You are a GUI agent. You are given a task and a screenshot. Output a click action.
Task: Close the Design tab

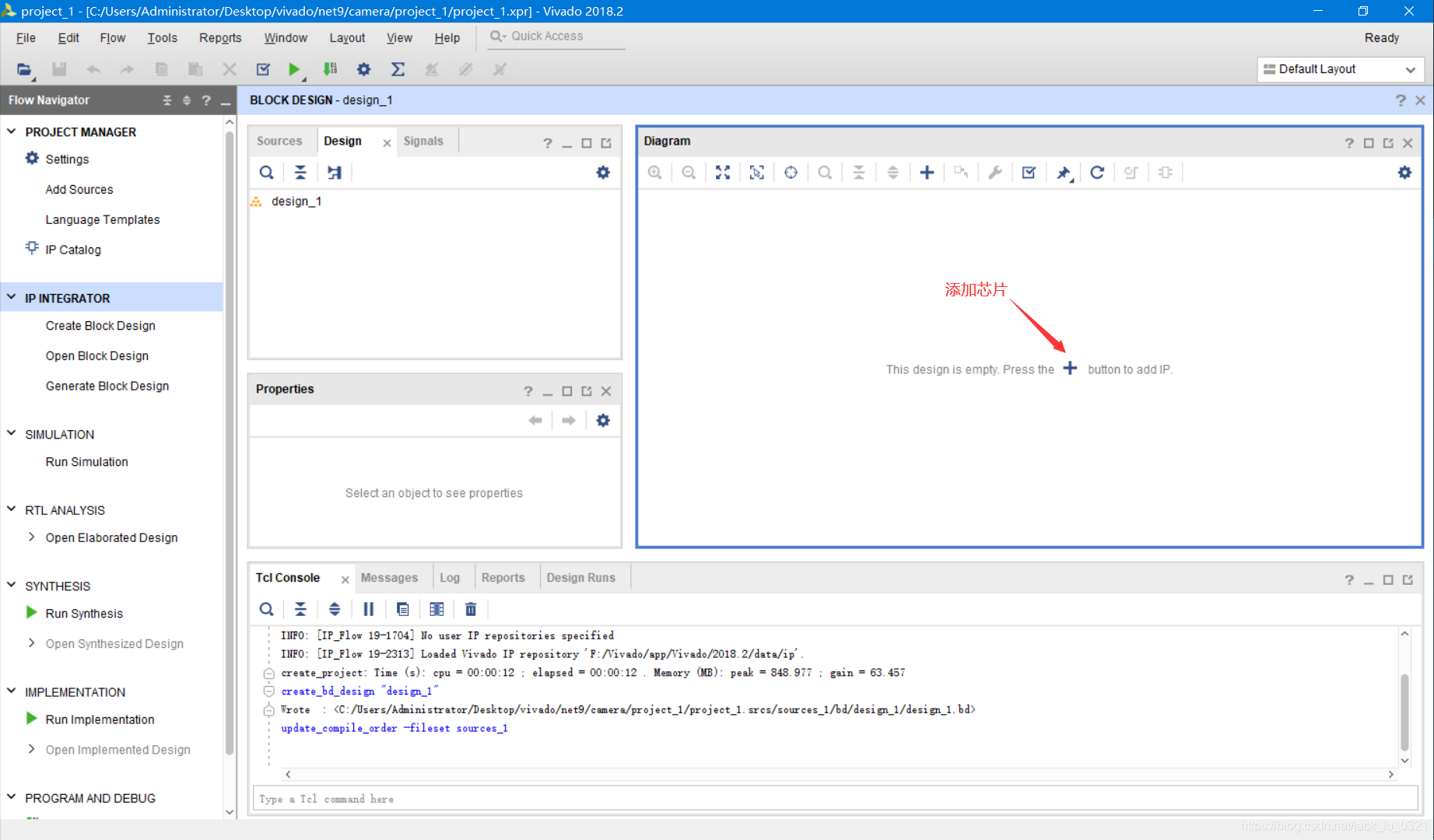(387, 142)
